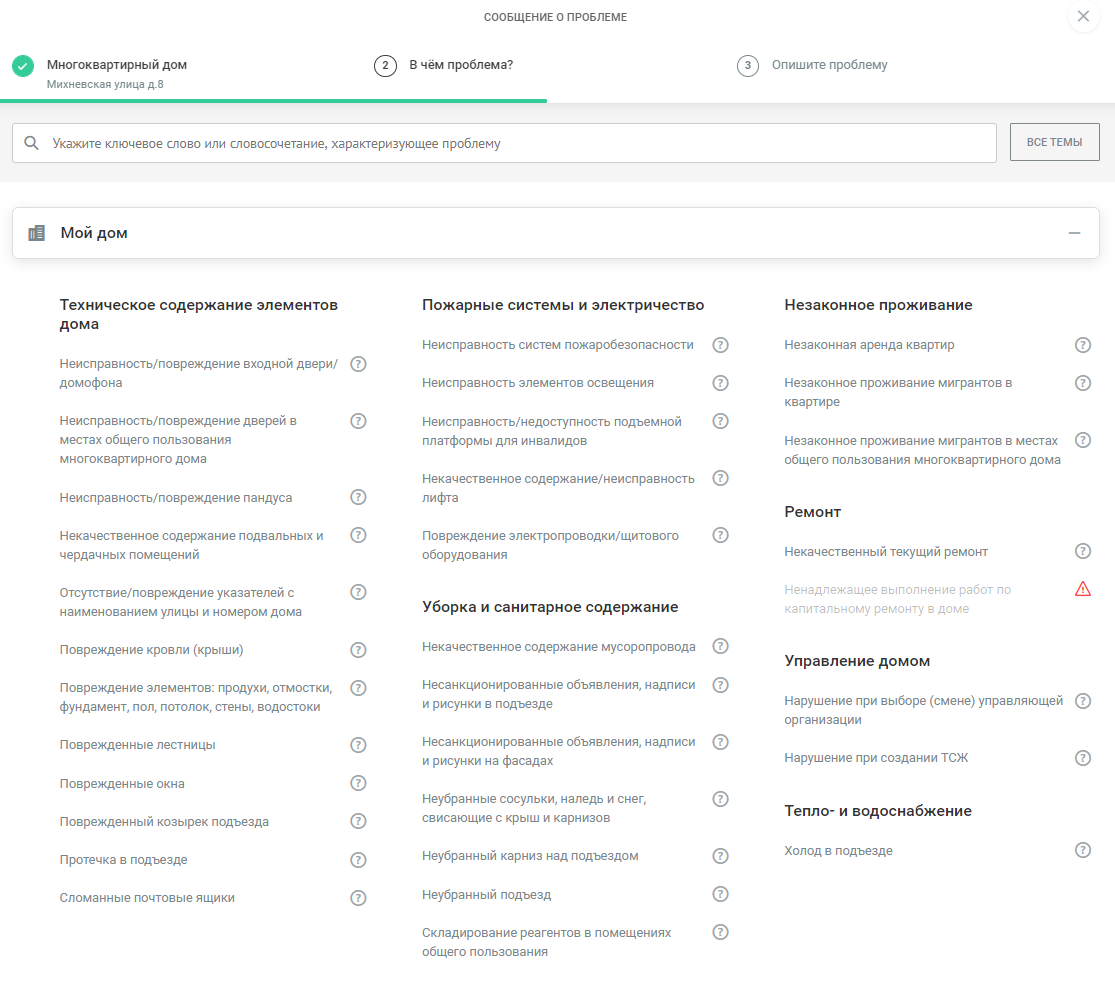1115x1001 pixels.
Task: Click the building icon beside Мой дом
Action: point(37,233)
